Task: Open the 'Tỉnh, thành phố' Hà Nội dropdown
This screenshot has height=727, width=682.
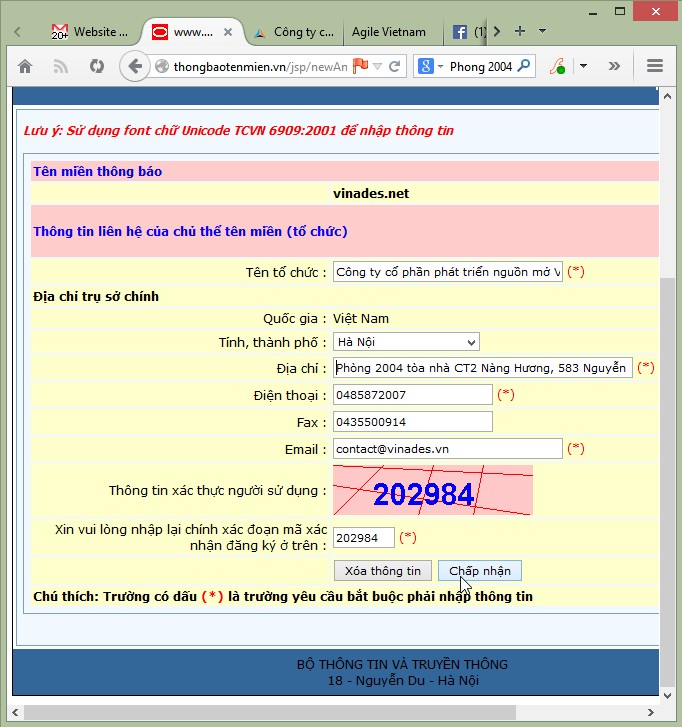Action: [406, 342]
